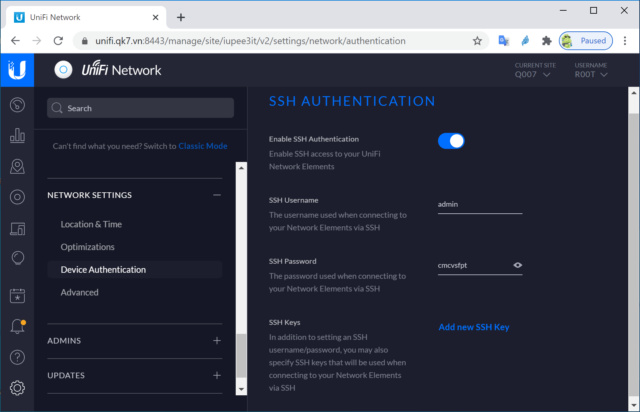The image size is (640, 412).
Task: Open the Extensions puzzle icon
Action: point(547,41)
